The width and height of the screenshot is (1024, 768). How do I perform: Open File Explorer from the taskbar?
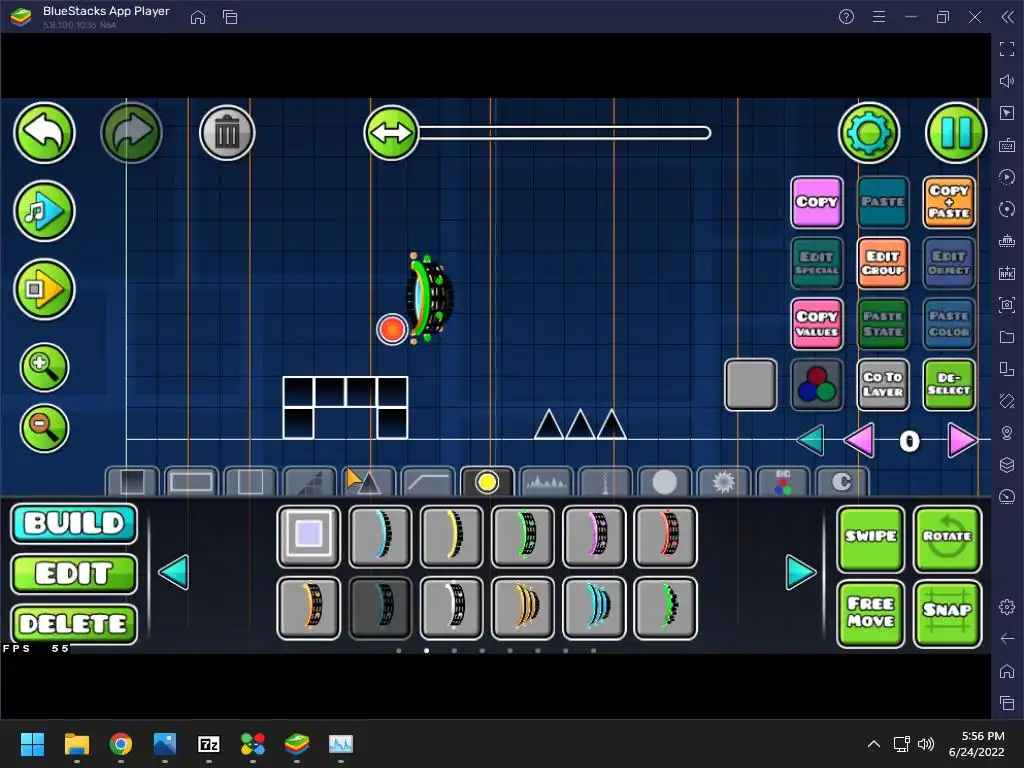click(77, 744)
